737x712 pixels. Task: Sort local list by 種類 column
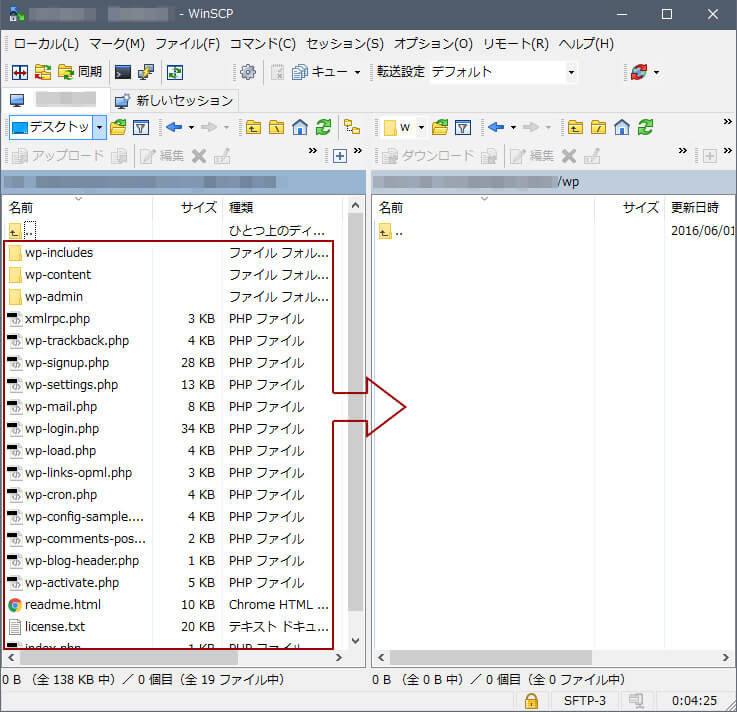(x=283, y=207)
